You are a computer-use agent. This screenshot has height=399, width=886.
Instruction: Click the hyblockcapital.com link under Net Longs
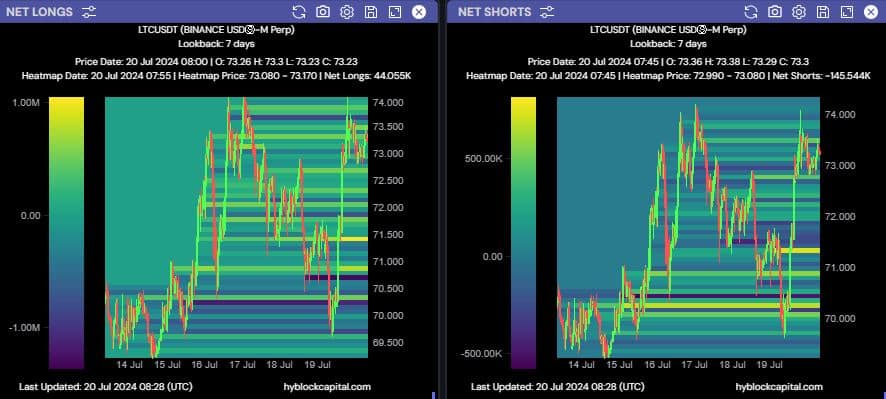click(x=327, y=387)
